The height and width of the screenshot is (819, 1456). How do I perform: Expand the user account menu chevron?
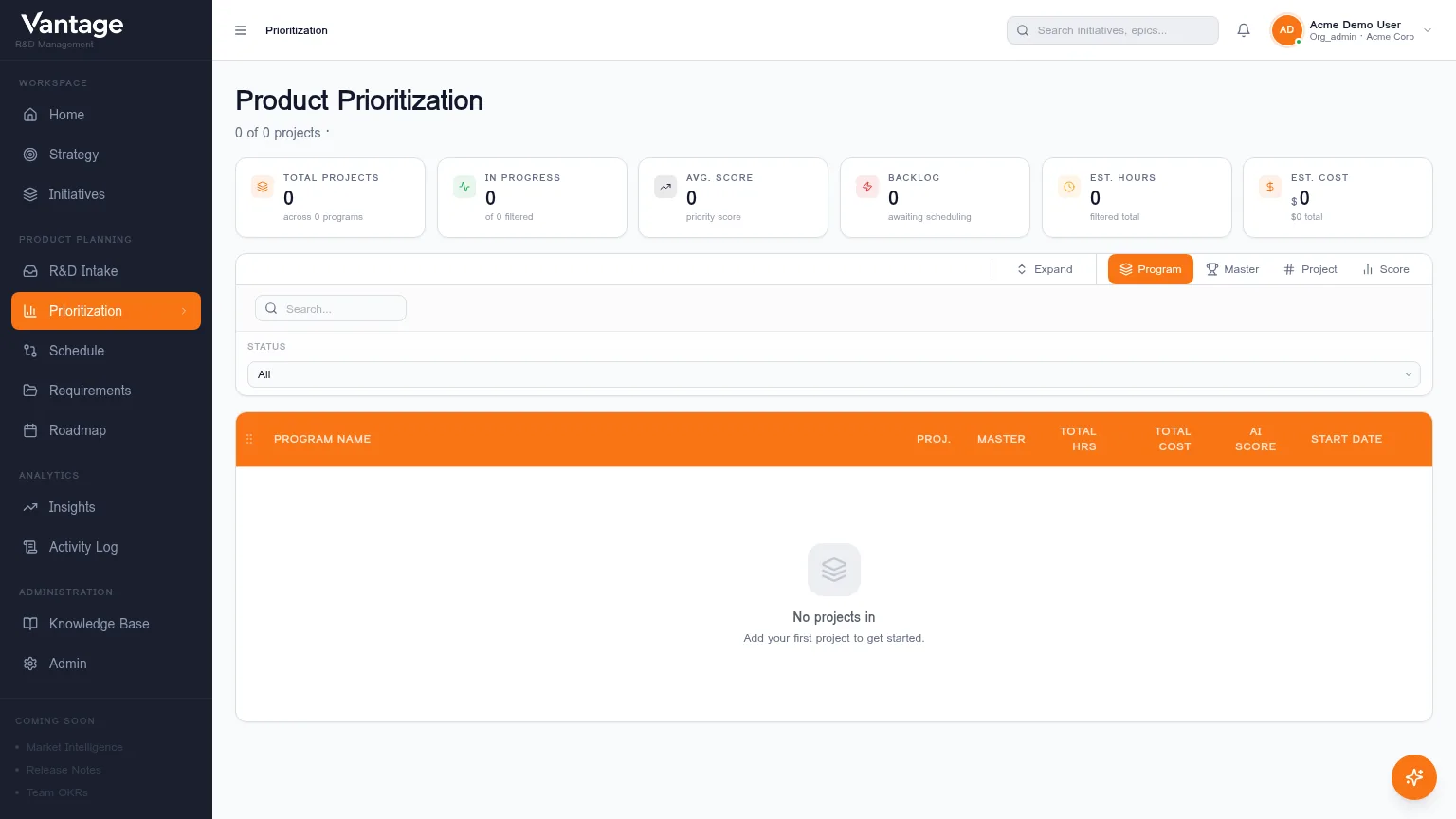pos(1428,30)
